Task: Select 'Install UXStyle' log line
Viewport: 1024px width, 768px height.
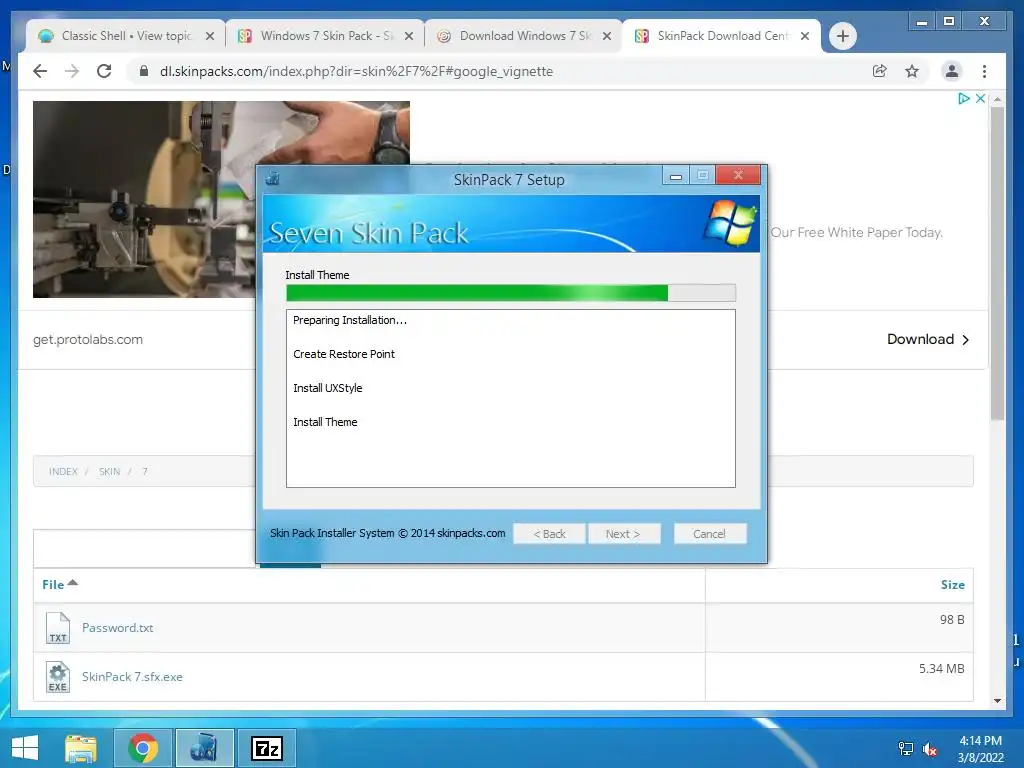Action: (x=327, y=388)
